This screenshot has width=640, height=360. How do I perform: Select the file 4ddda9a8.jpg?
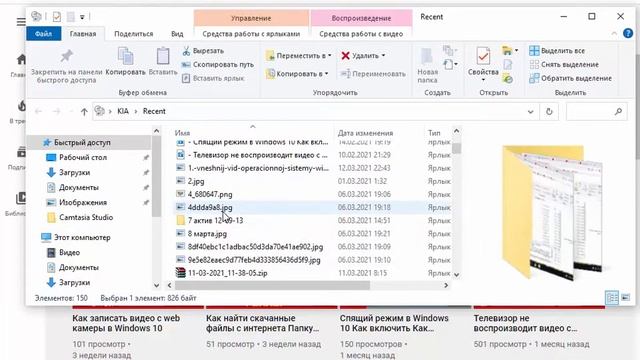click(210, 207)
